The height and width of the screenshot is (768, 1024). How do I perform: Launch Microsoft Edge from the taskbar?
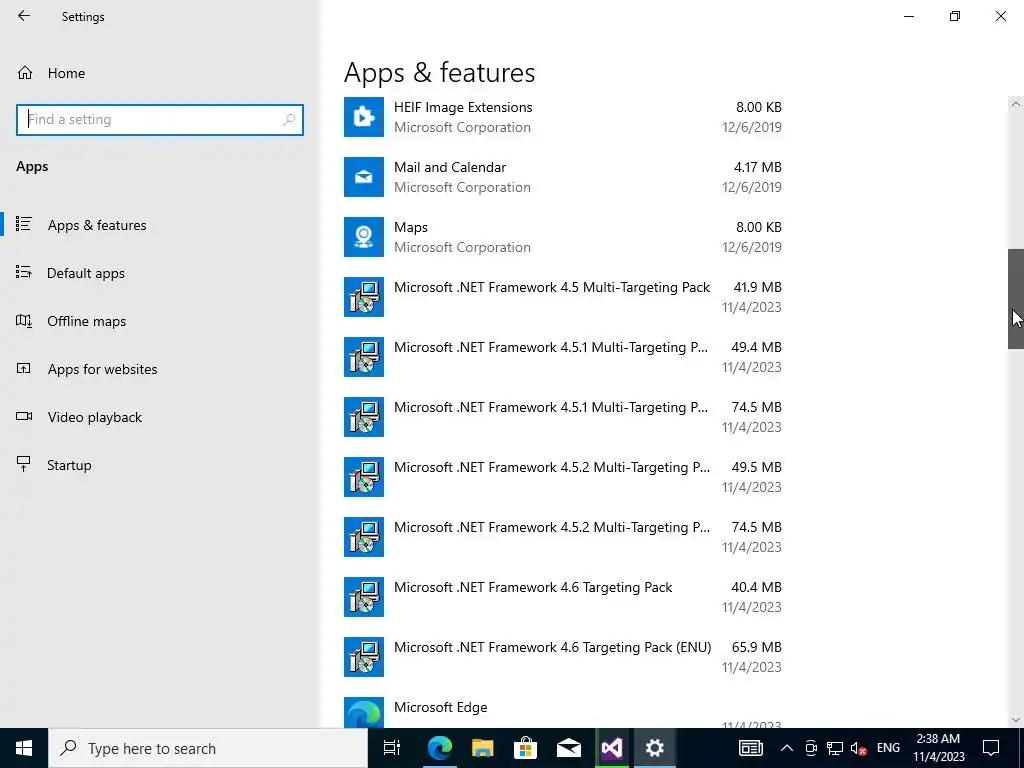click(x=440, y=748)
